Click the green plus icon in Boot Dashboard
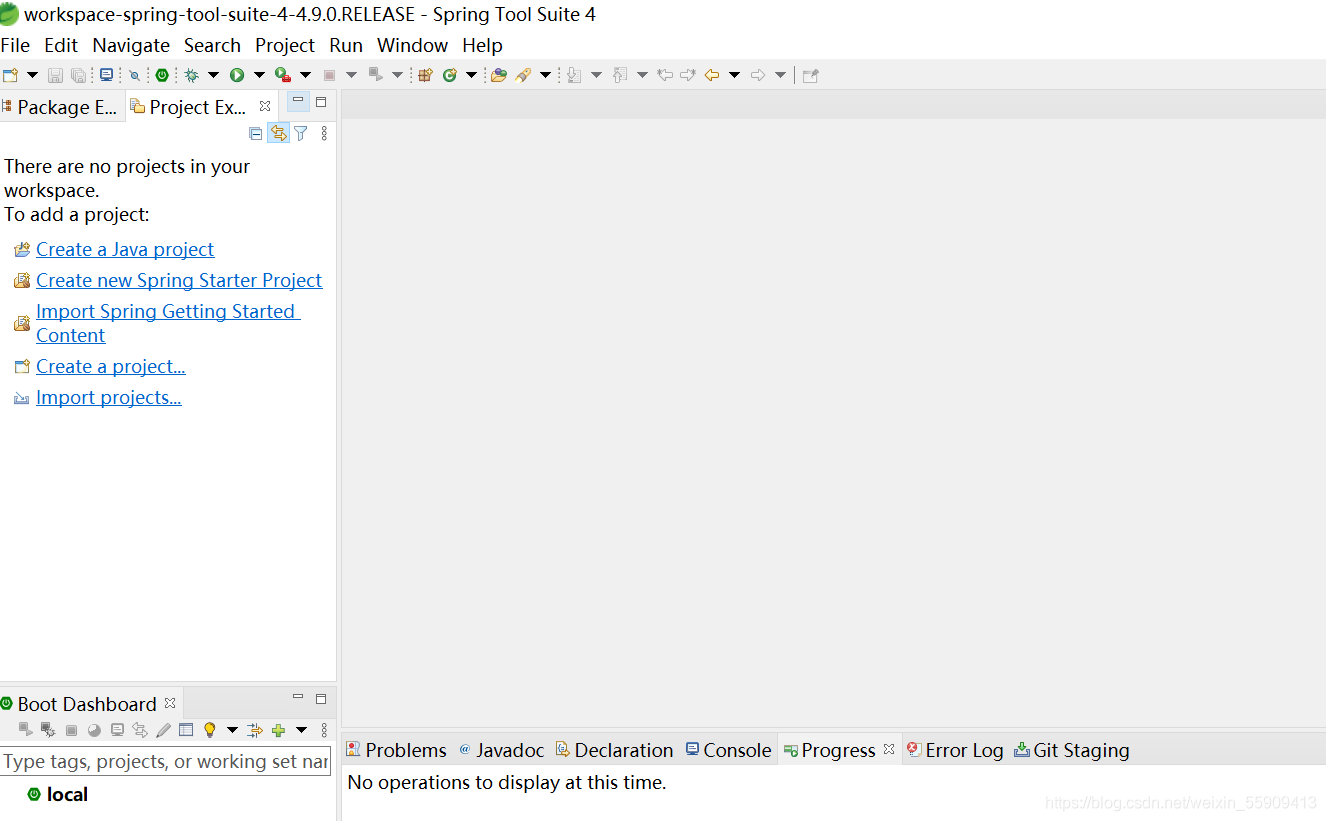Viewport: 1326px width, 821px height. (x=279, y=730)
